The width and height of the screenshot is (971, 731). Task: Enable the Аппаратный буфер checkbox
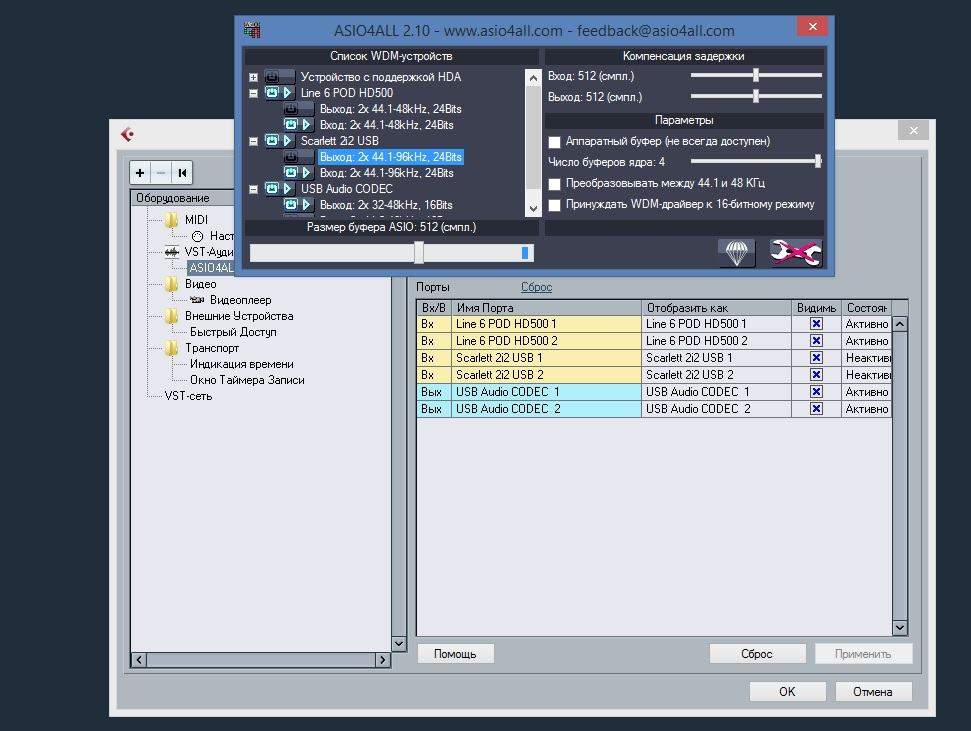pos(554,142)
